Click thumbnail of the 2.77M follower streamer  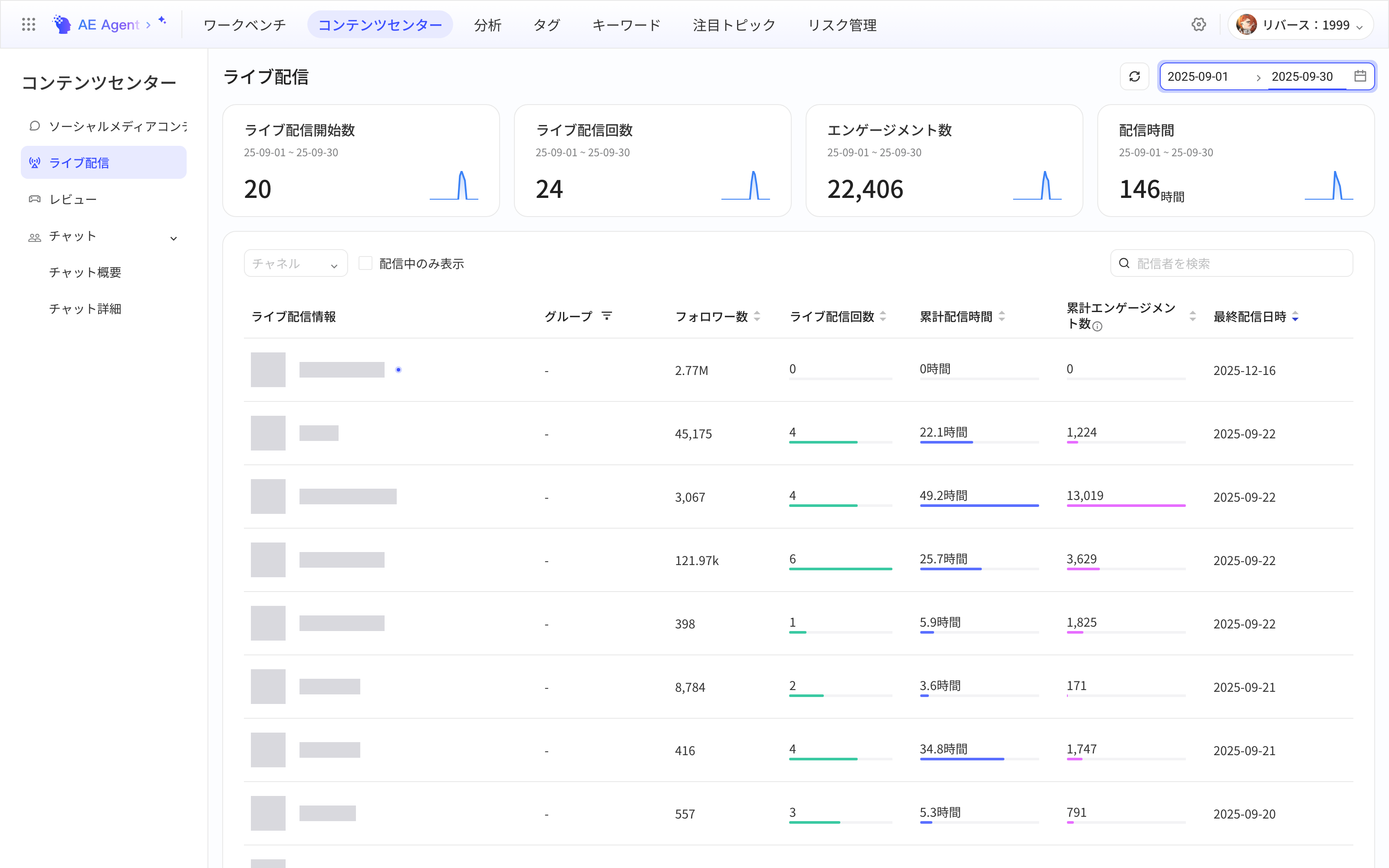click(268, 370)
